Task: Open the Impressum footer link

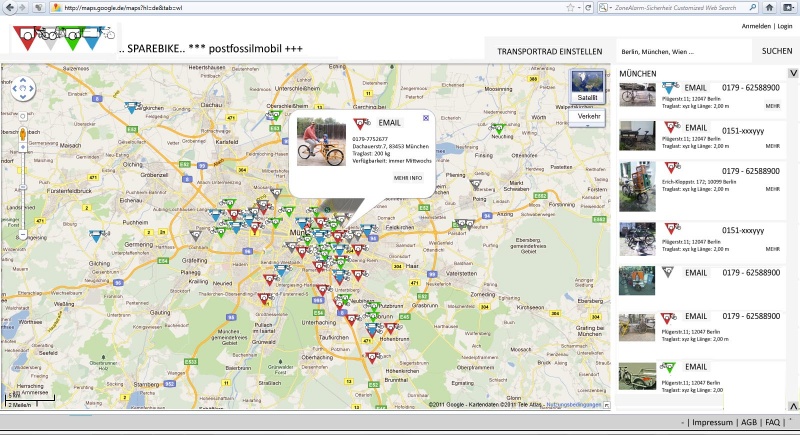Action: pyautogui.click(x=712, y=423)
